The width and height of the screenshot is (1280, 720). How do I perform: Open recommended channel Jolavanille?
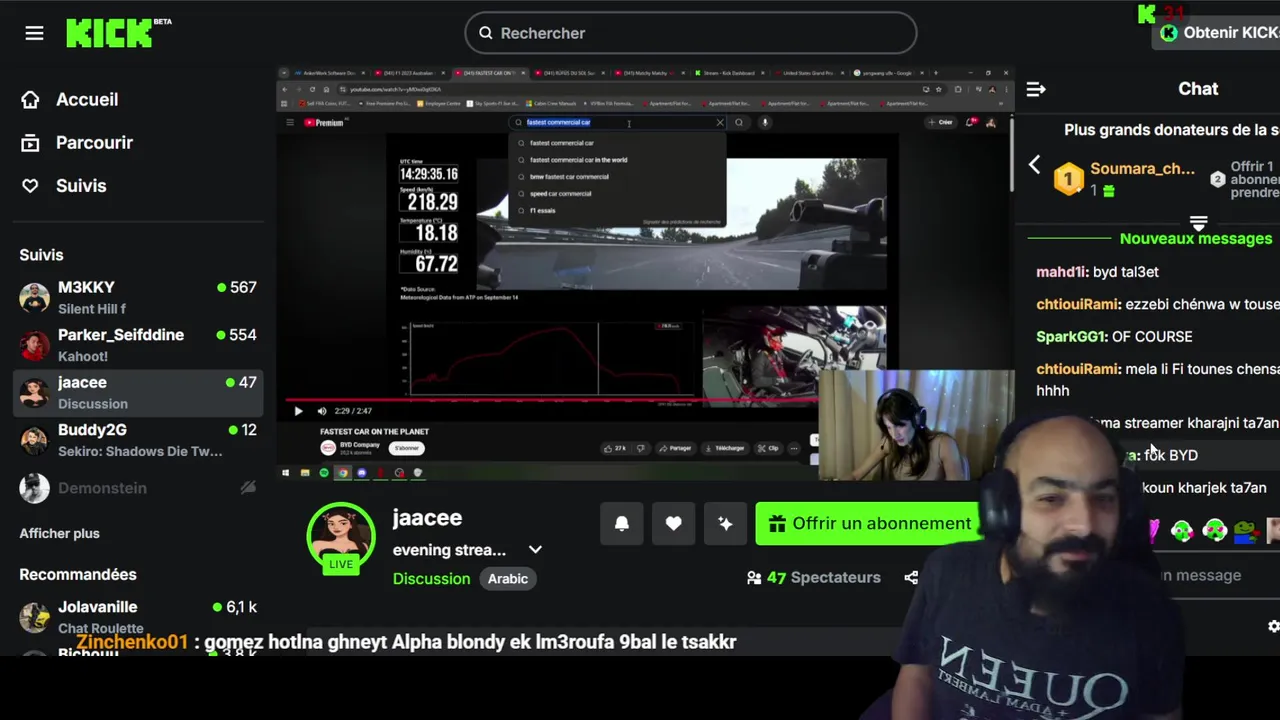click(x=138, y=617)
